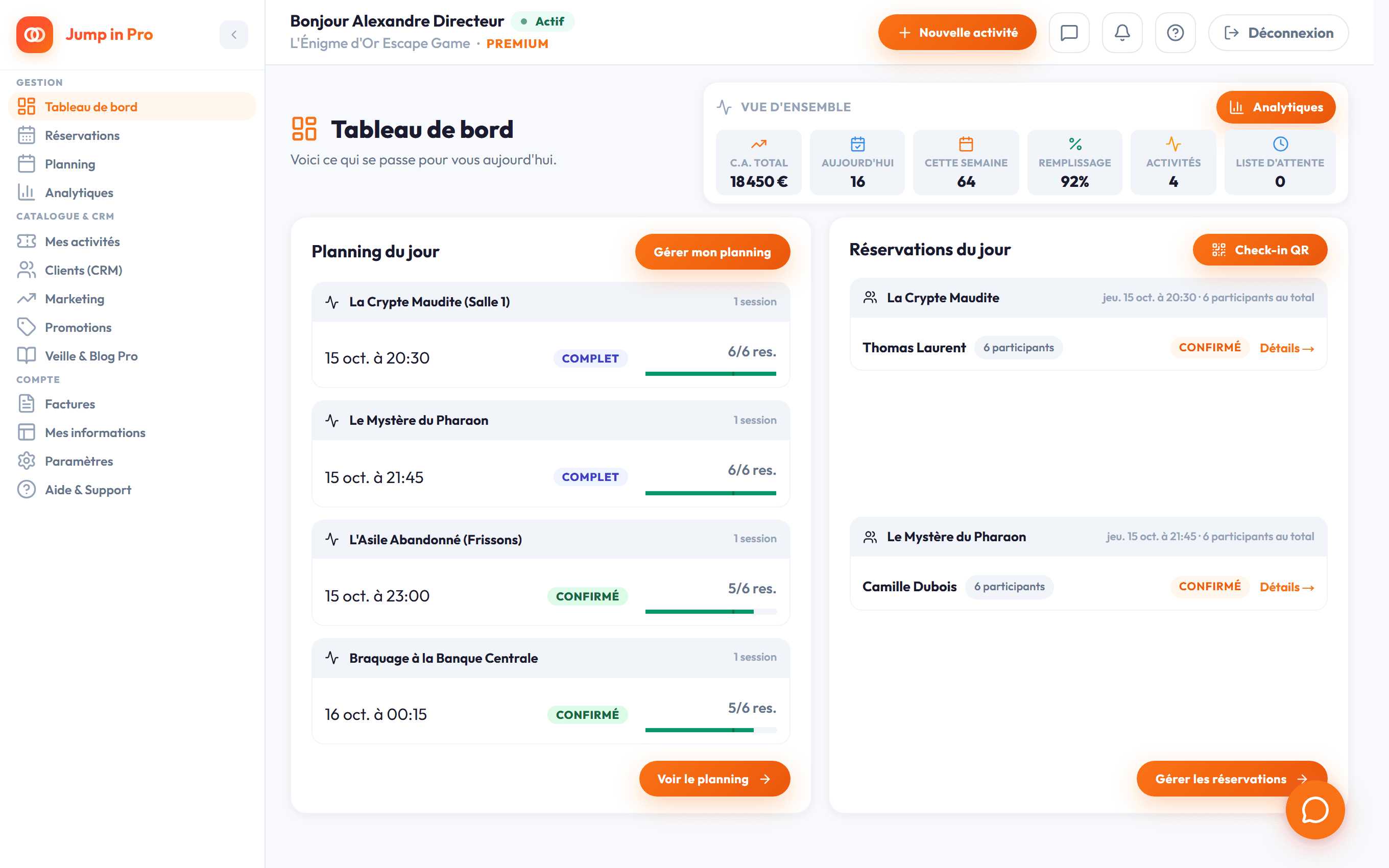Click the Camille Dubois name

pos(909,587)
